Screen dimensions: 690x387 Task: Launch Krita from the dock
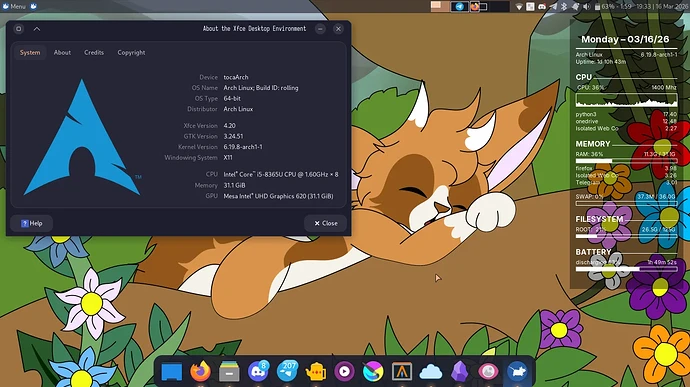(373, 371)
